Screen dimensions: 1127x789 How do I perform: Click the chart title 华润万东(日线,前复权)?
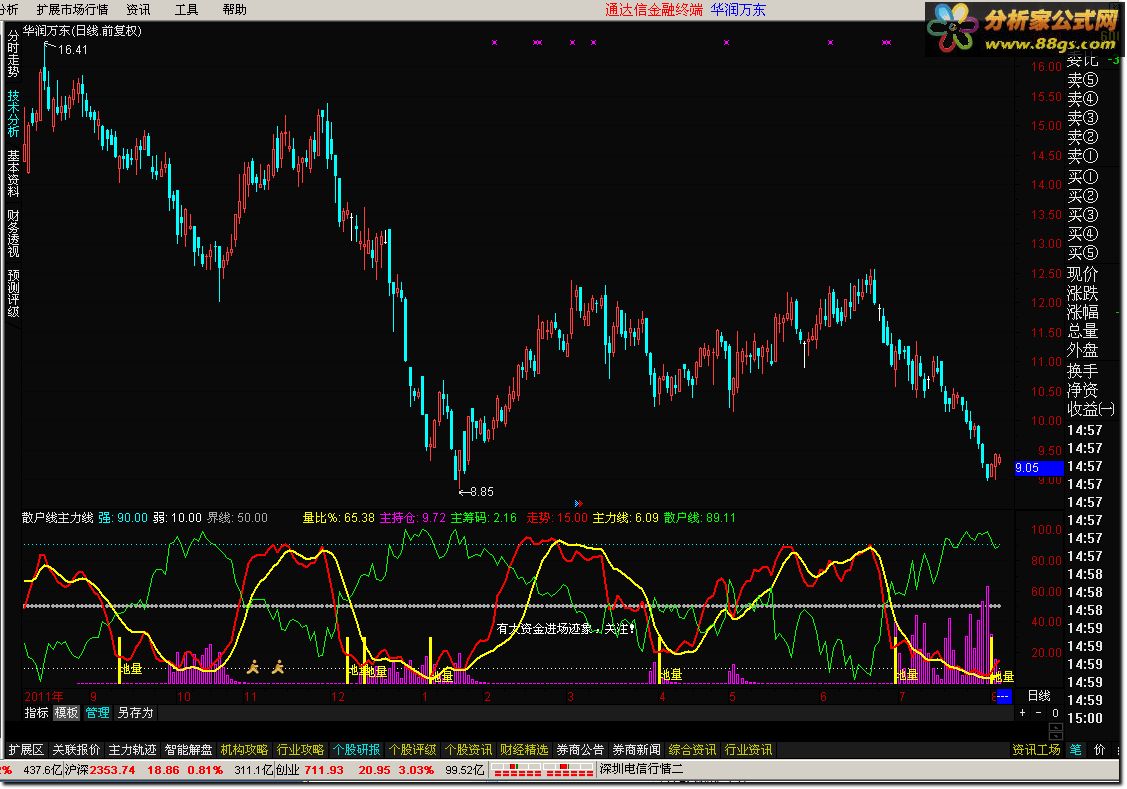(82, 31)
